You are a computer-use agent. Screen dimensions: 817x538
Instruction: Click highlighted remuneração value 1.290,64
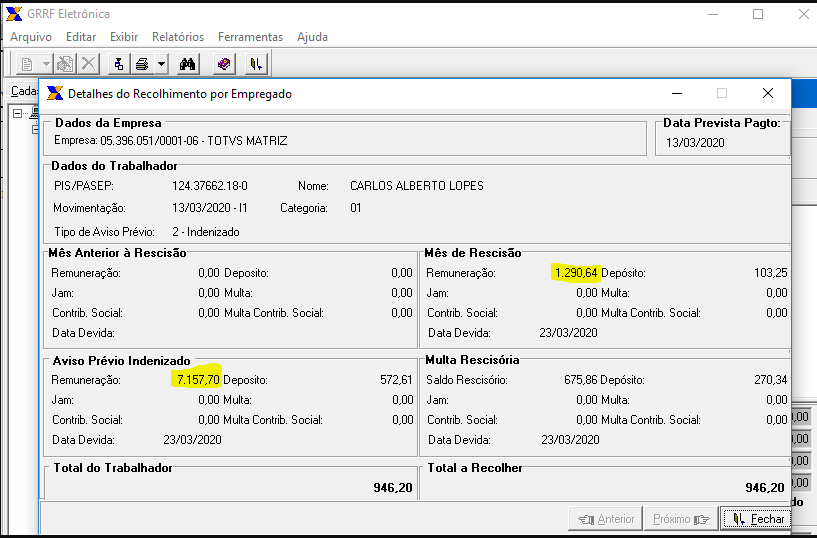576,272
